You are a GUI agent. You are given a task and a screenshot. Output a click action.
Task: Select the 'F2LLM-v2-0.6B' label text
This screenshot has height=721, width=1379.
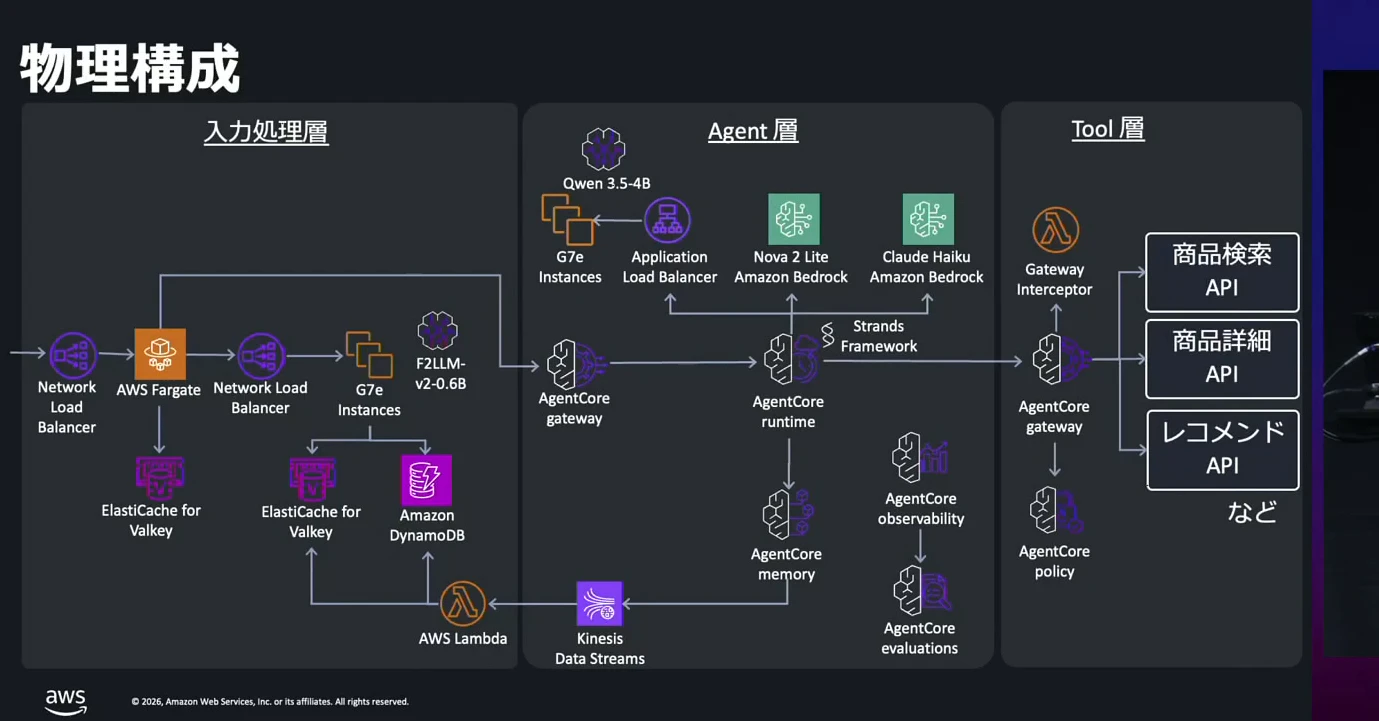point(440,374)
